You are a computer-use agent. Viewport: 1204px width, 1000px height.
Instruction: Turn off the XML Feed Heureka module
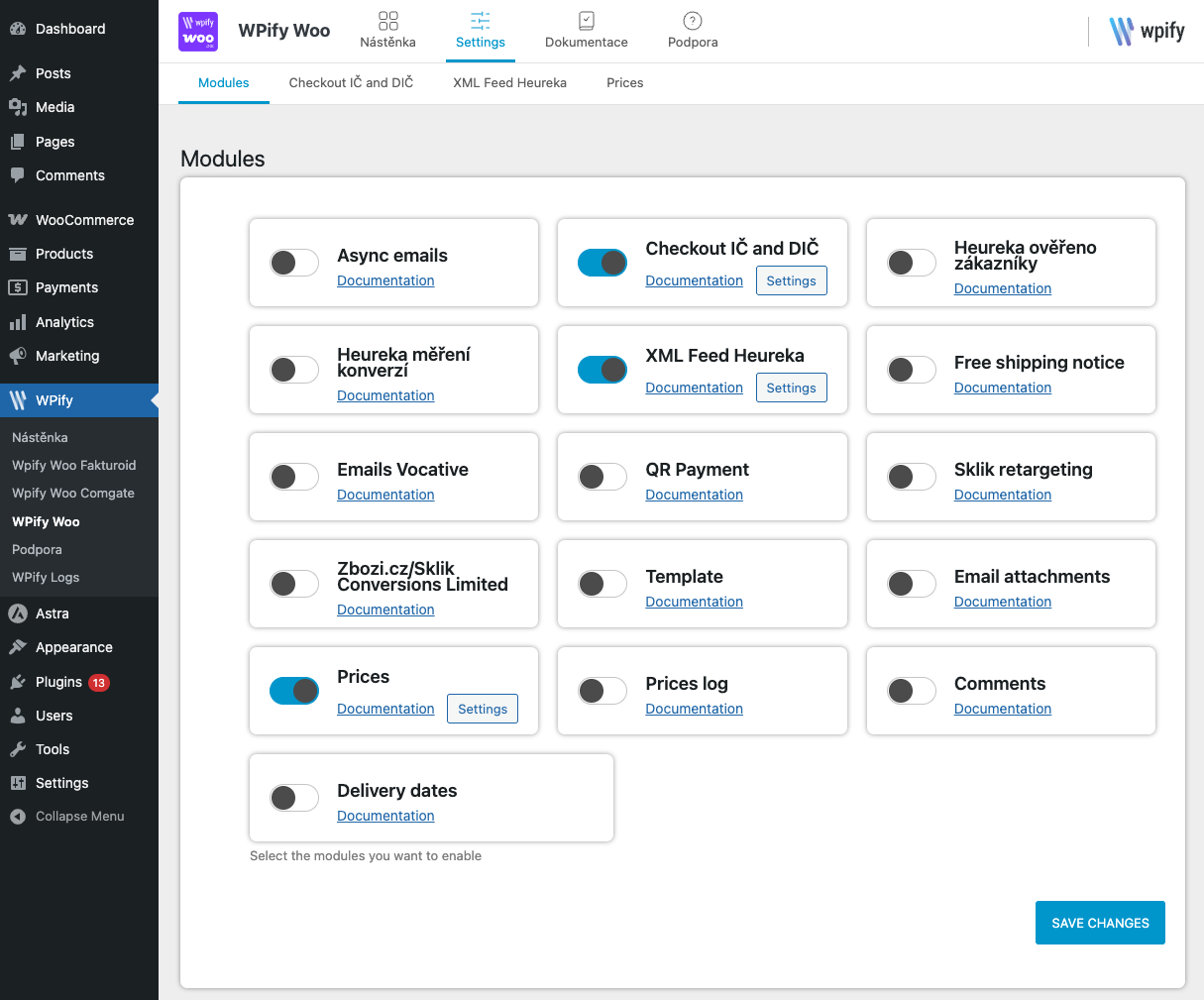coord(602,370)
